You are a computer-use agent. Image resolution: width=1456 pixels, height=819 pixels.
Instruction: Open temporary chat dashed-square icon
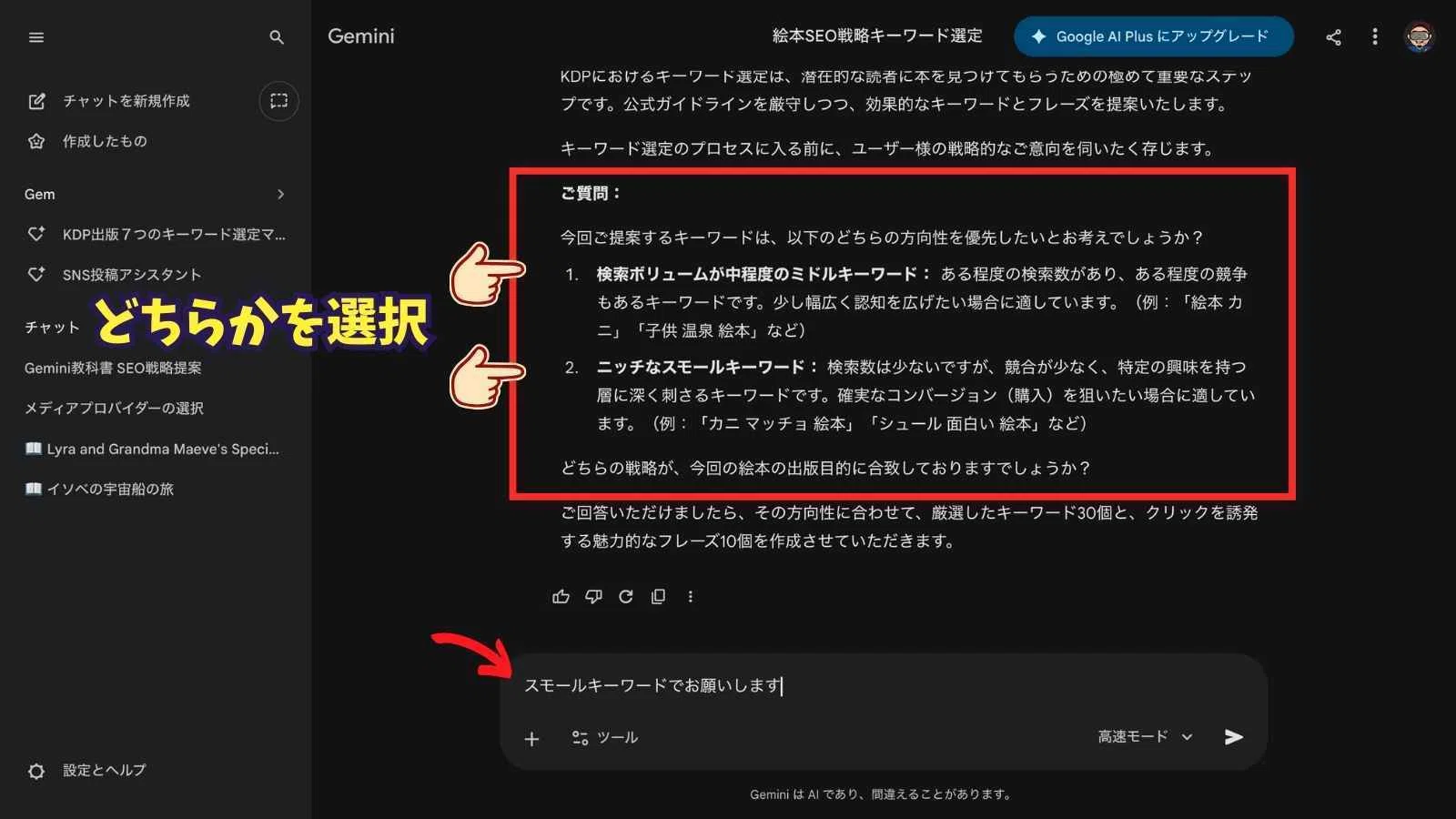[x=279, y=101]
